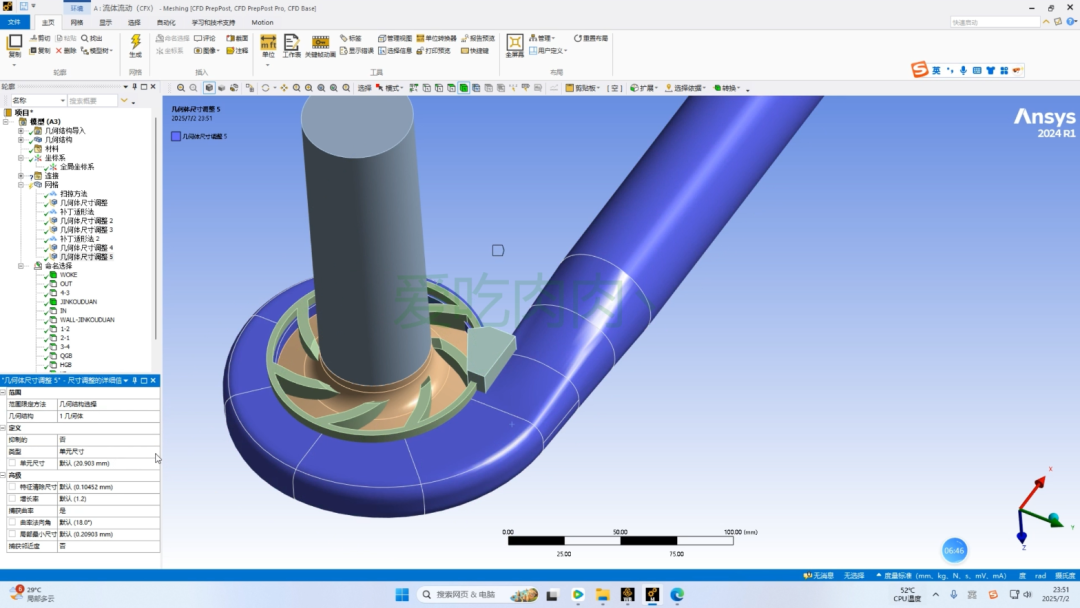Toggle 单元尺寸 parameter checkbox
Viewport: 1080px width, 608px height.
[x=12, y=463]
